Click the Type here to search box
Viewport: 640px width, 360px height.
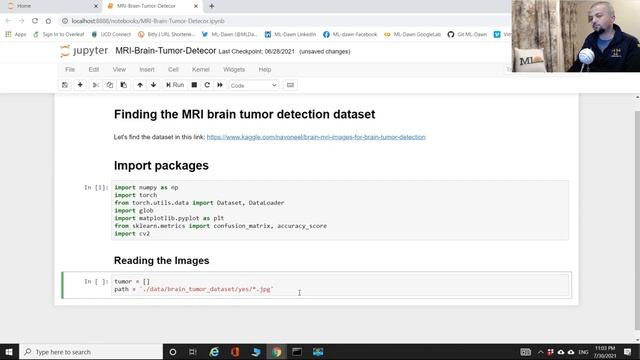[91, 351]
